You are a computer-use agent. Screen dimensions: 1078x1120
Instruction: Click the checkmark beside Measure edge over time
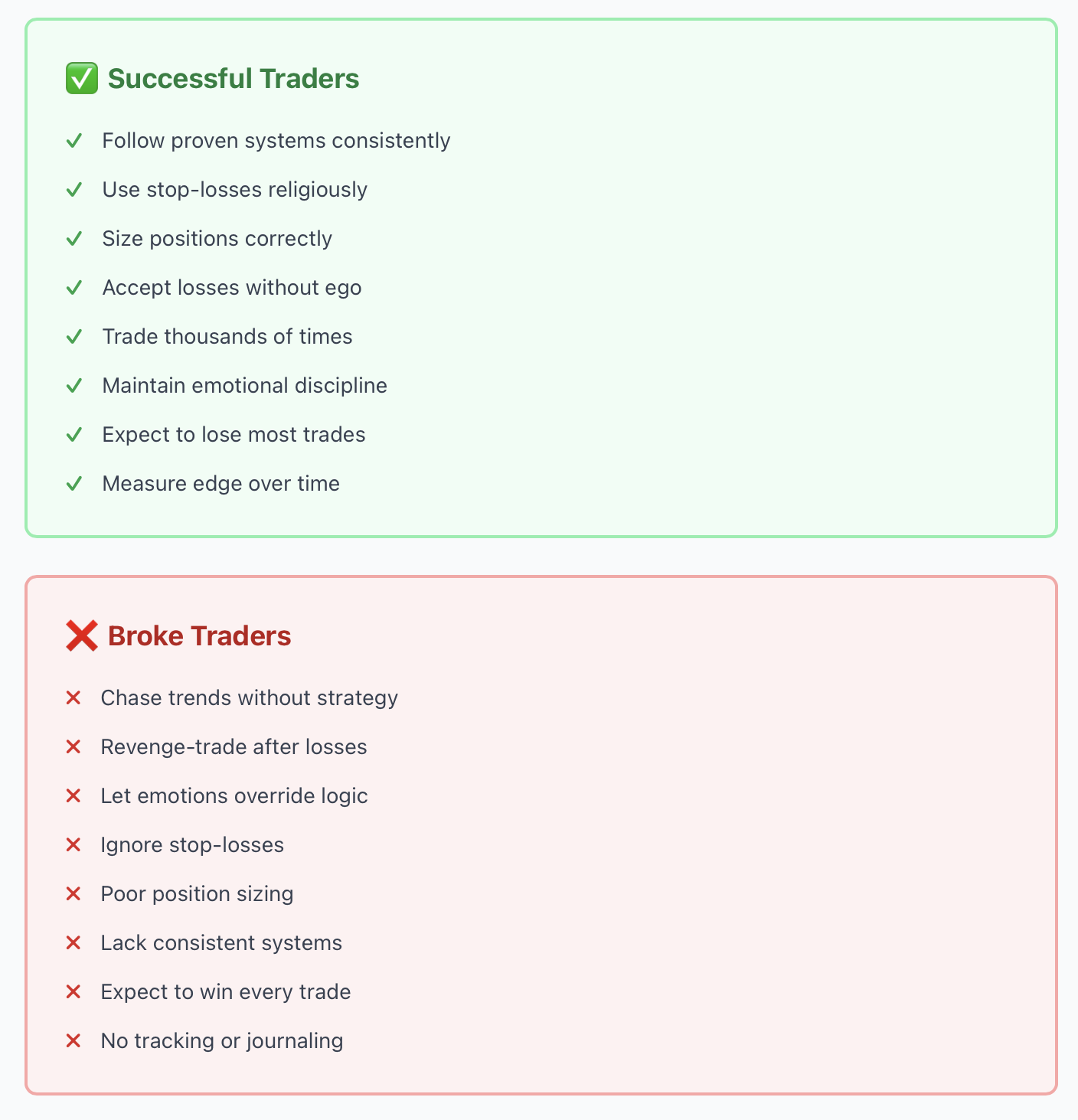pos(74,484)
